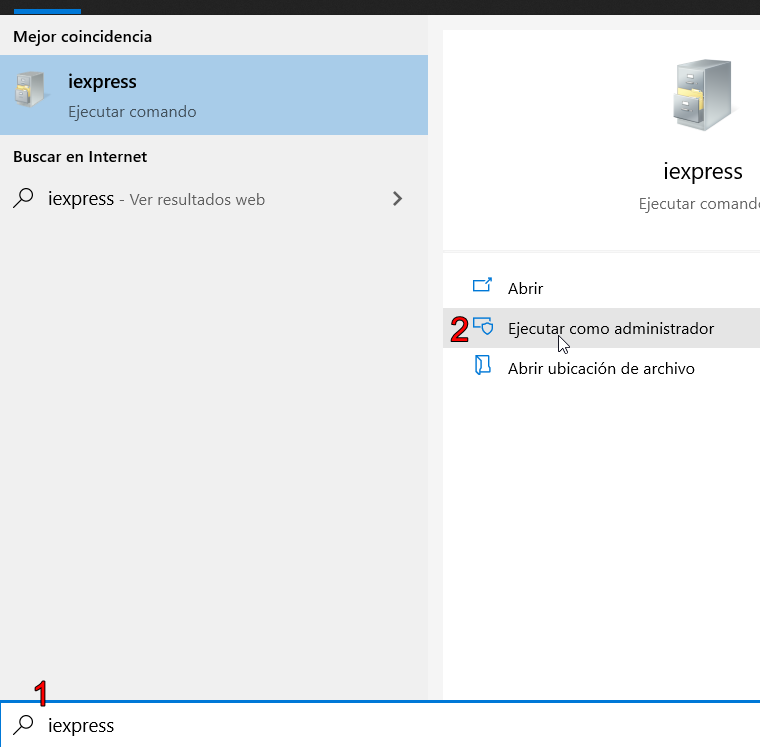Click the iexpress title in preview pane

pos(703,172)
